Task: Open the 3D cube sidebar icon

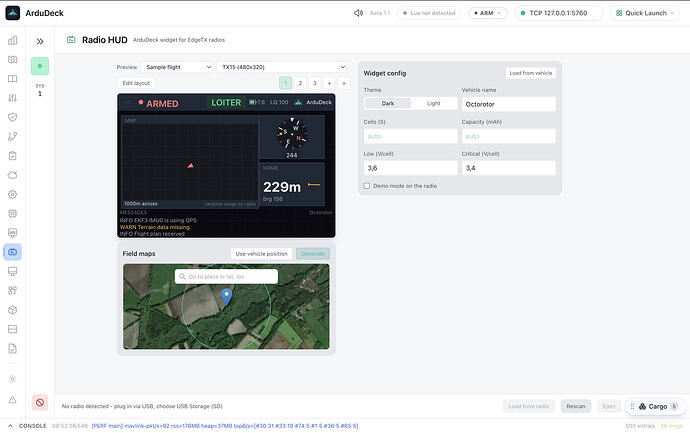Action: [12, 310]
